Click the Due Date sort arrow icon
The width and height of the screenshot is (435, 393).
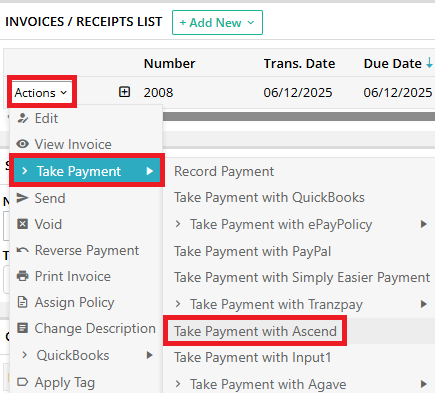point(429,62)
